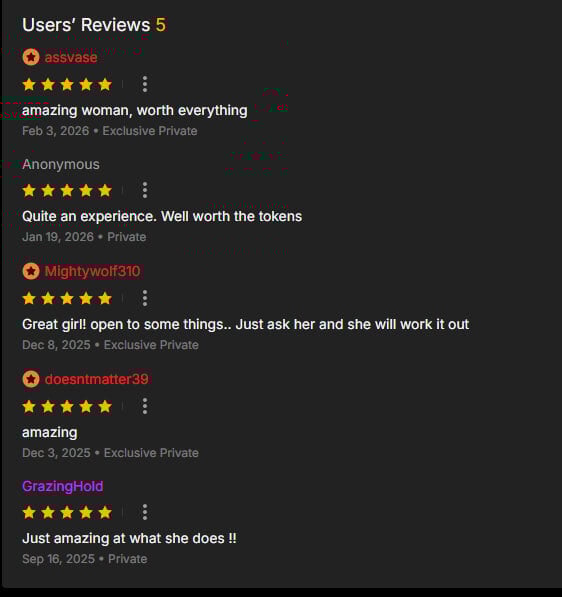This screenshot has height=597, width=562.
Task: Open doesntmatter39's user profile link
Action: tap(97, 379)
